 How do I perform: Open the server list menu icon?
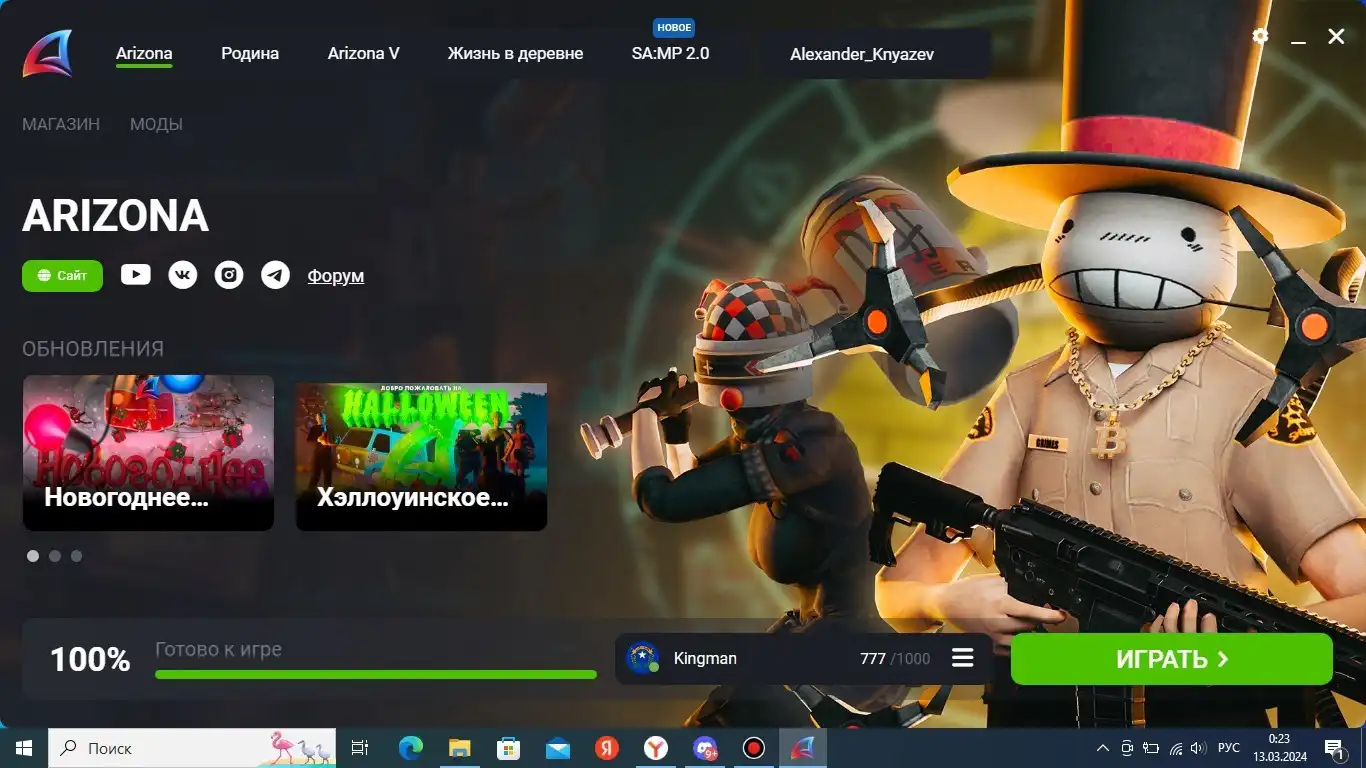coord(963,658)
